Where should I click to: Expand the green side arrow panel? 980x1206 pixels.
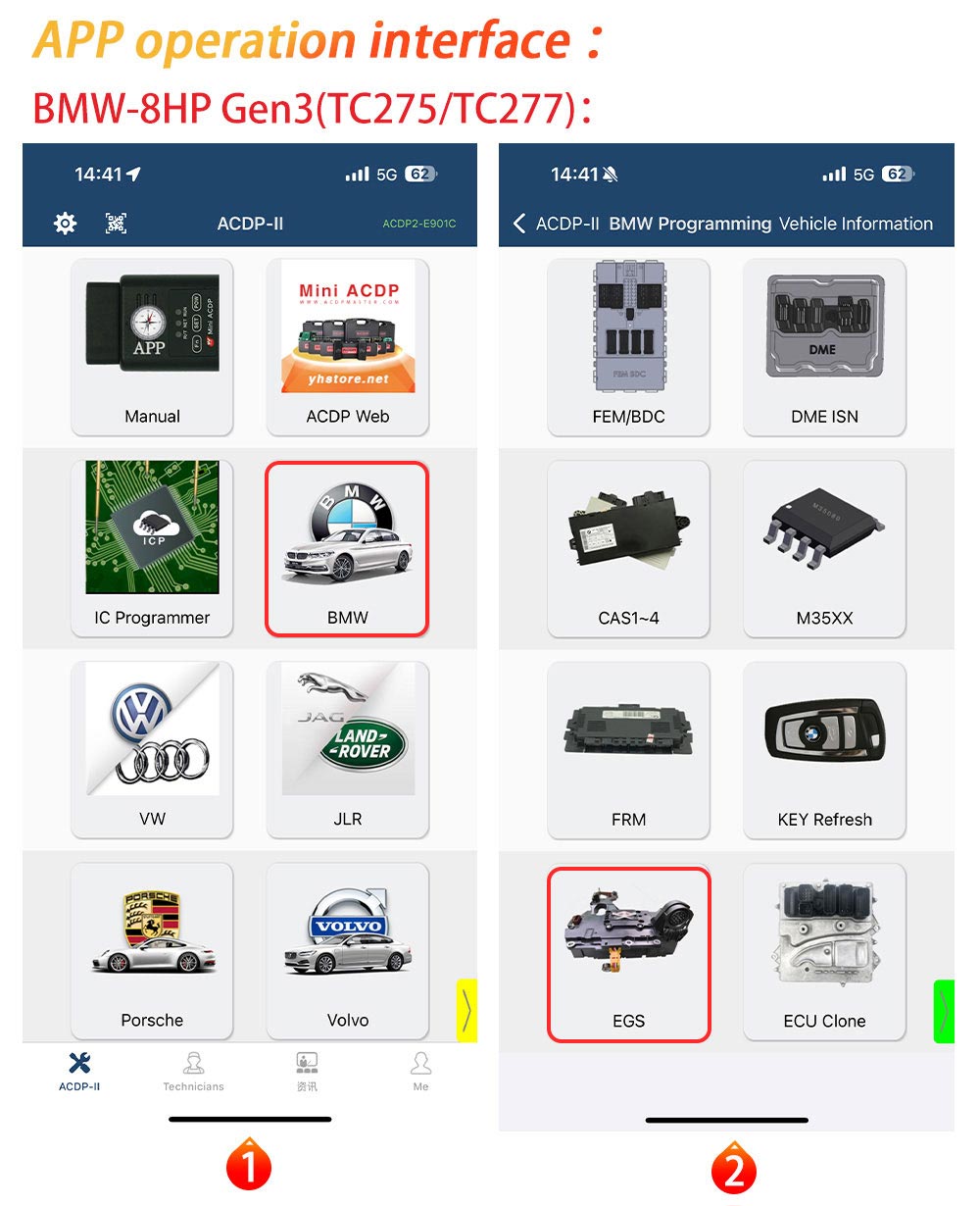944,1011
